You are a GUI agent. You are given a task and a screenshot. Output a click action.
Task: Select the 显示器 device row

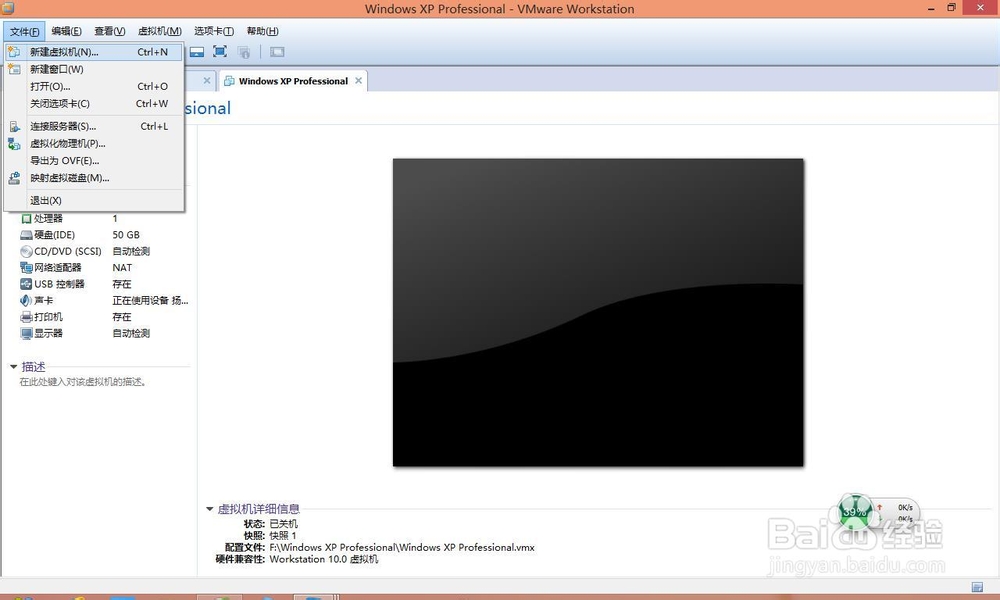[105, 333]
